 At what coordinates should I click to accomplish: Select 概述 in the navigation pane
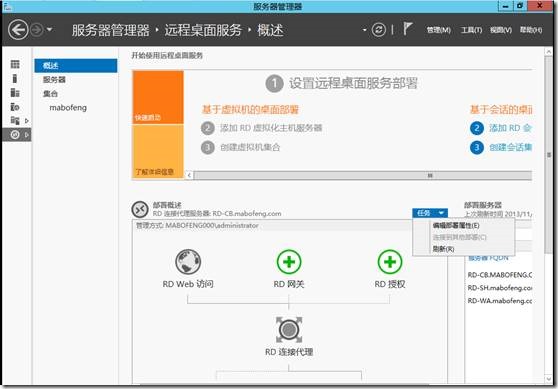(x=75, y=65)
